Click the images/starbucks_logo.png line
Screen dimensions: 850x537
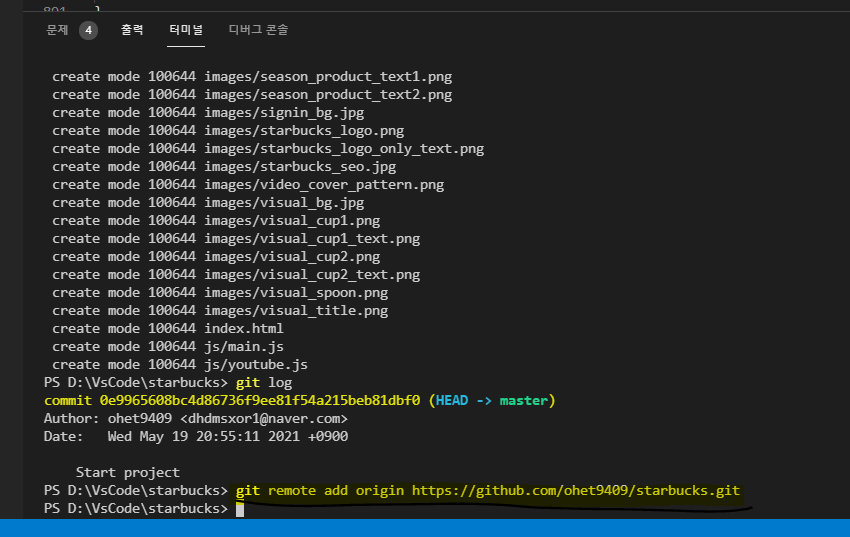(x=228, y=131)
